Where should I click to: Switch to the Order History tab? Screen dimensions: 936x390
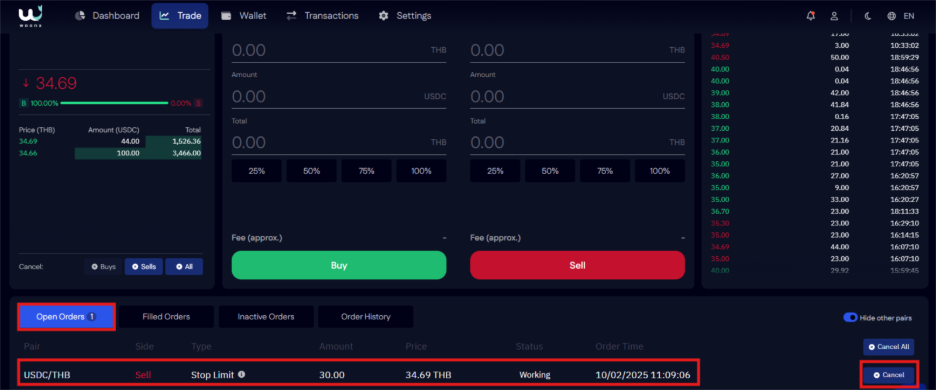click(365, 317)
